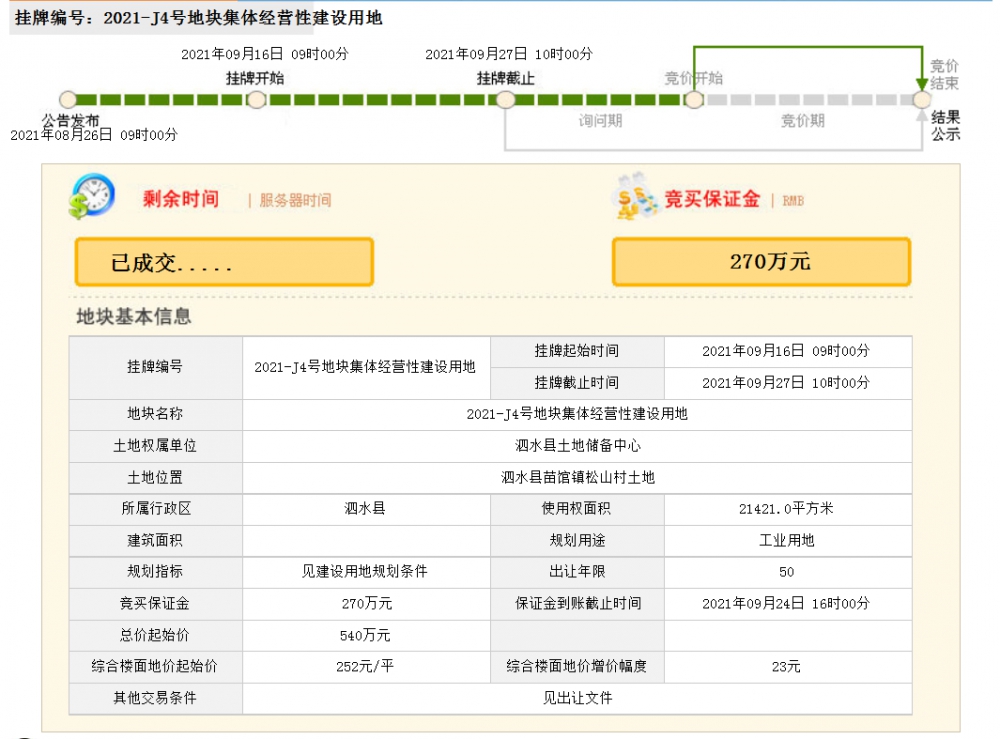1000x739 pixels.
Task: Click the 挂牌截止 timeline marker circle
Action: [x=506, y=99]
